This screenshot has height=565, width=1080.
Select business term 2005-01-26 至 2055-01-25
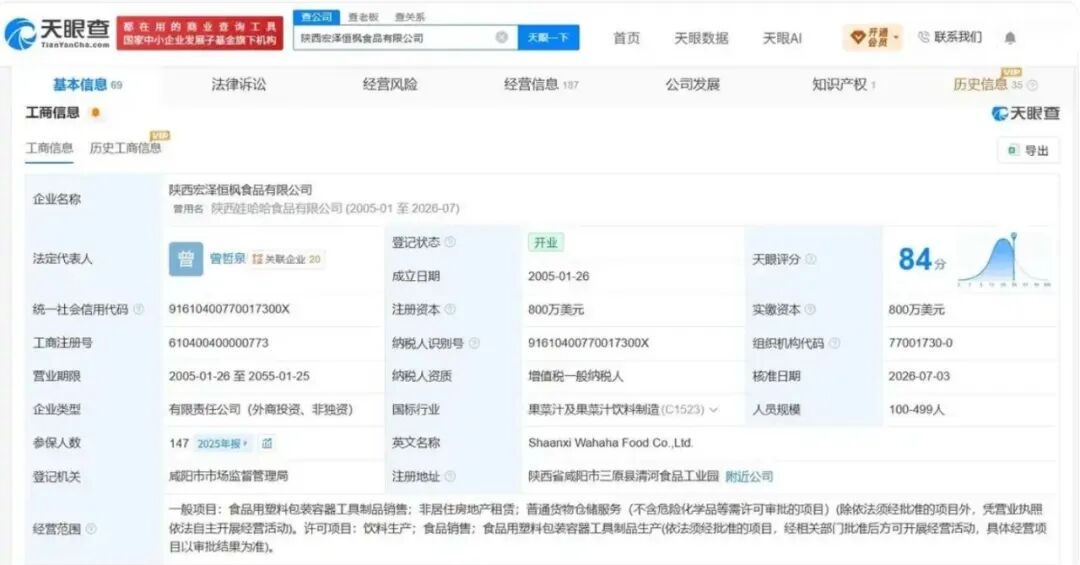pyautogui.click(x=239, y=376)
